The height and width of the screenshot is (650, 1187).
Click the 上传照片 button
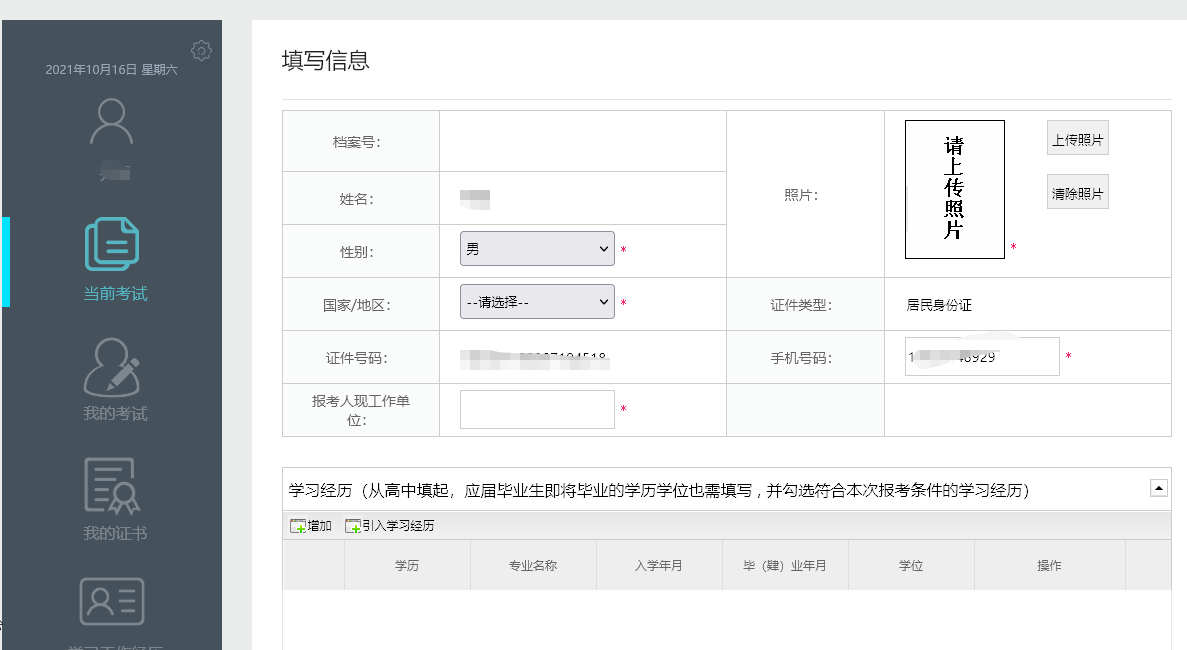(x=1077, y=140)
